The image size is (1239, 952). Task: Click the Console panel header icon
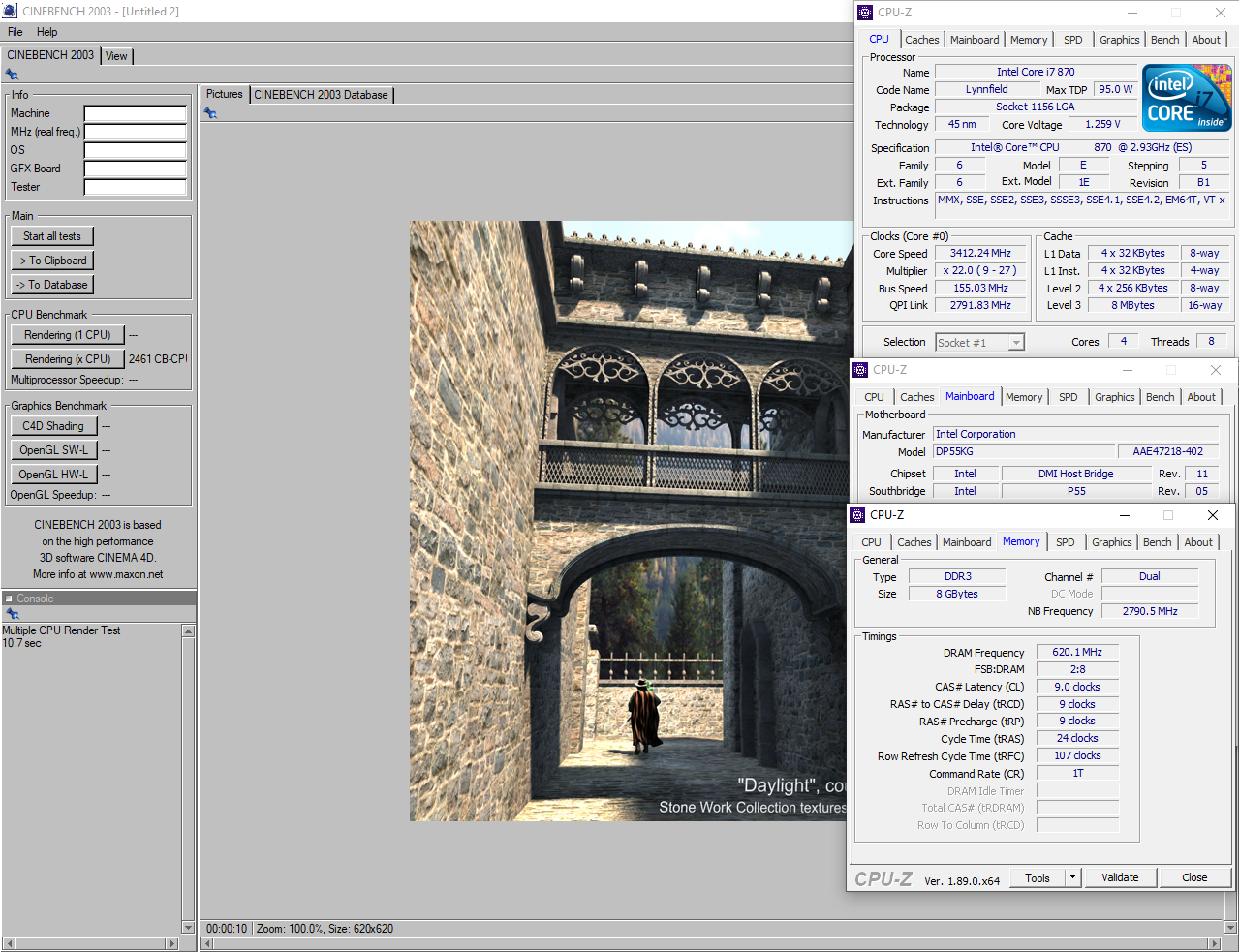9,599
